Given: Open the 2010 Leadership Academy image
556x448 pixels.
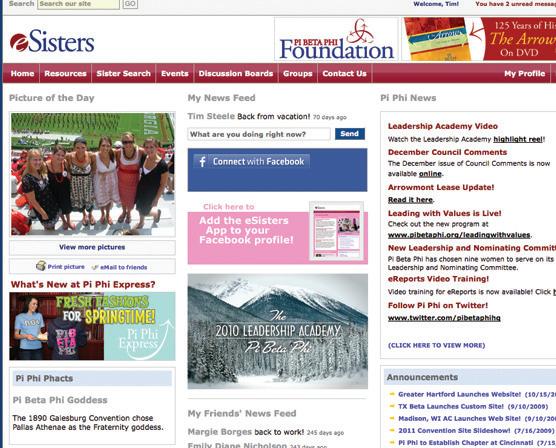Looking at the screenshot, I should (x=278, y=331).
